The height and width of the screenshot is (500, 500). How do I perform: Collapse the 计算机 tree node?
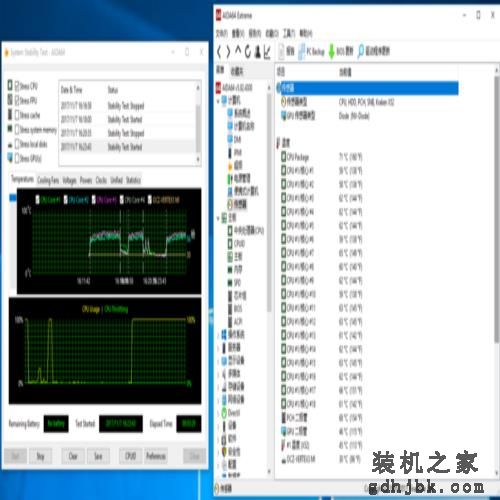219,100
